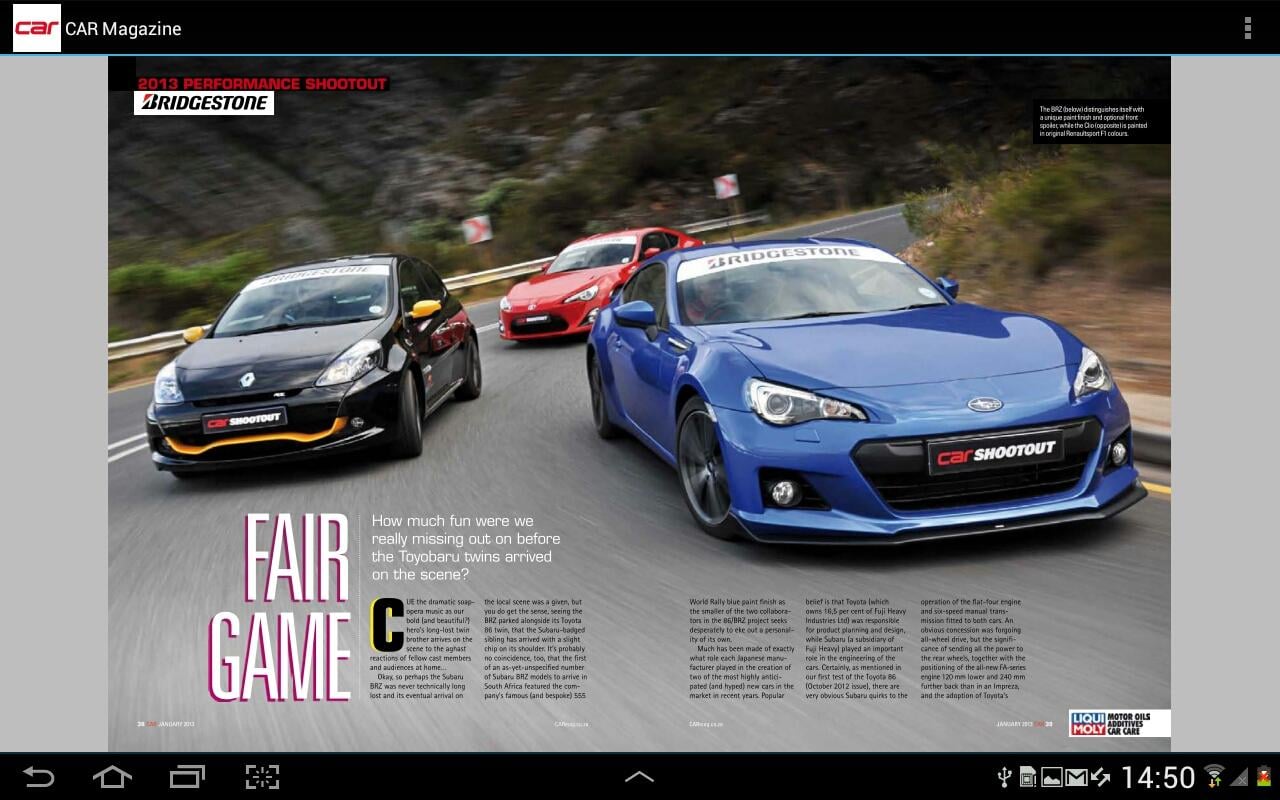
Task: Tap the battery indicator icon
Action: coord(1263,776)
